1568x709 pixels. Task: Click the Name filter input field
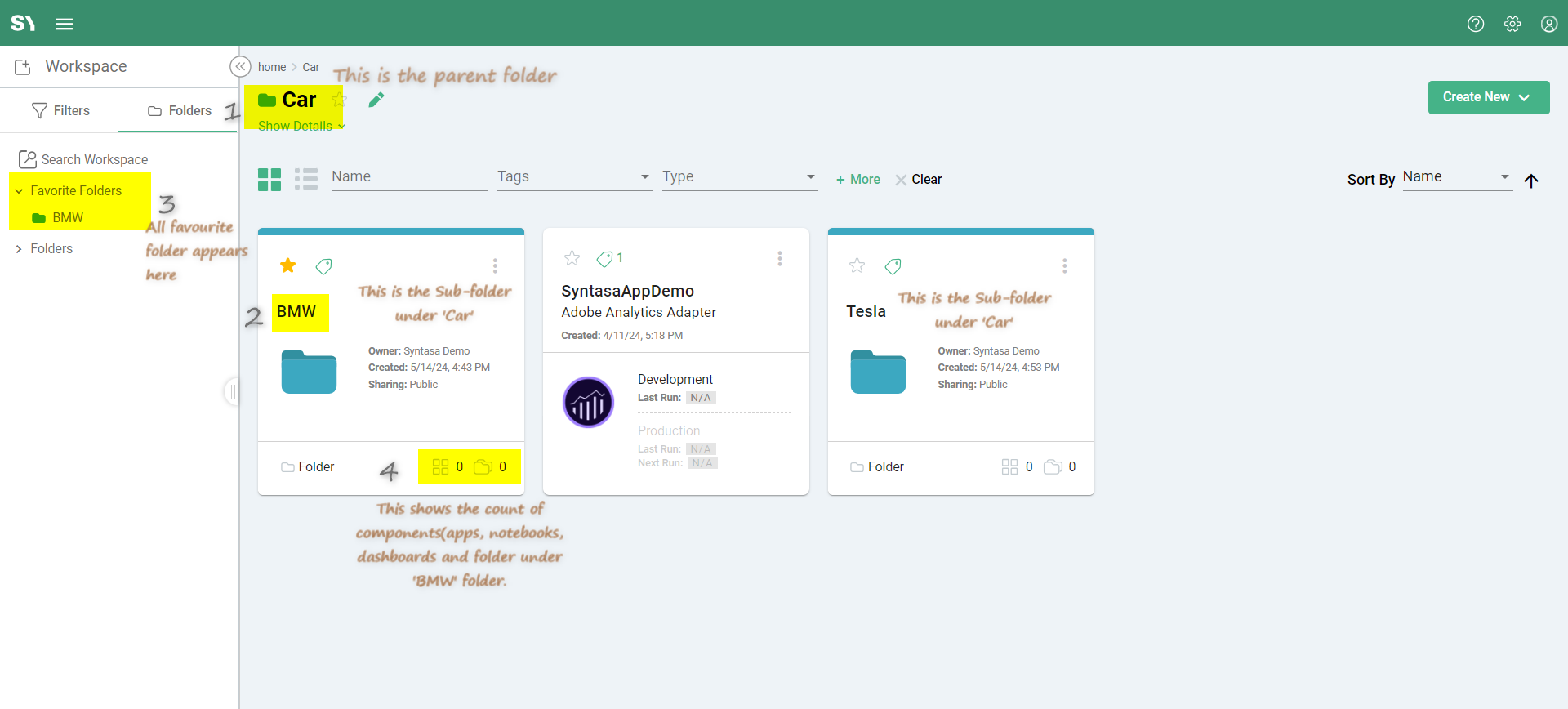(408, 177)
